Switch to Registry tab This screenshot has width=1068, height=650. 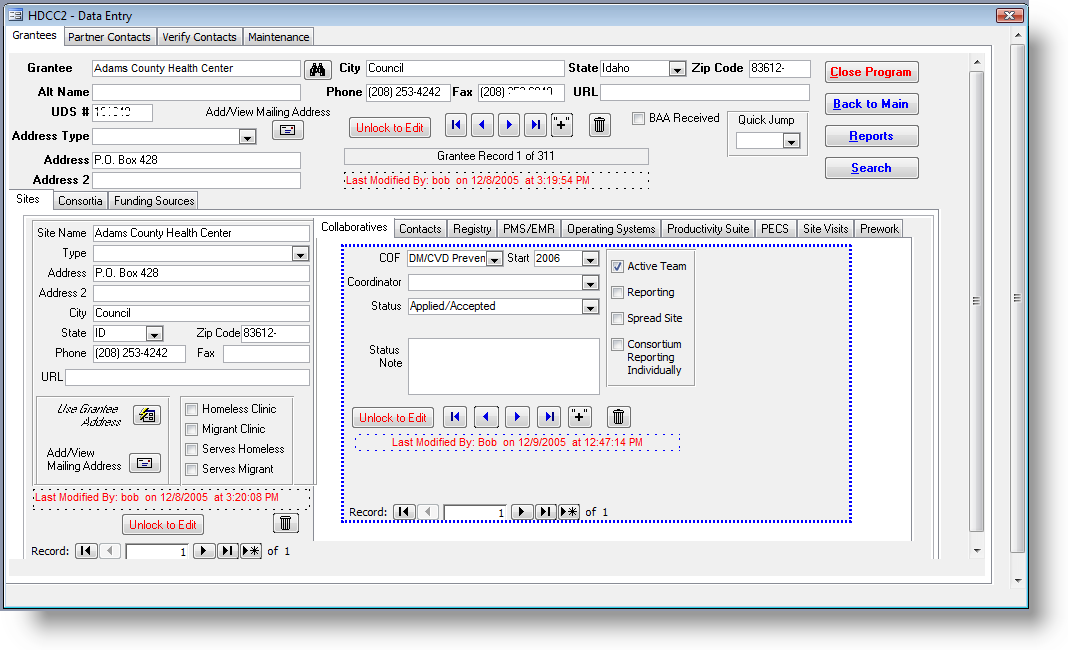coord(472,229)
